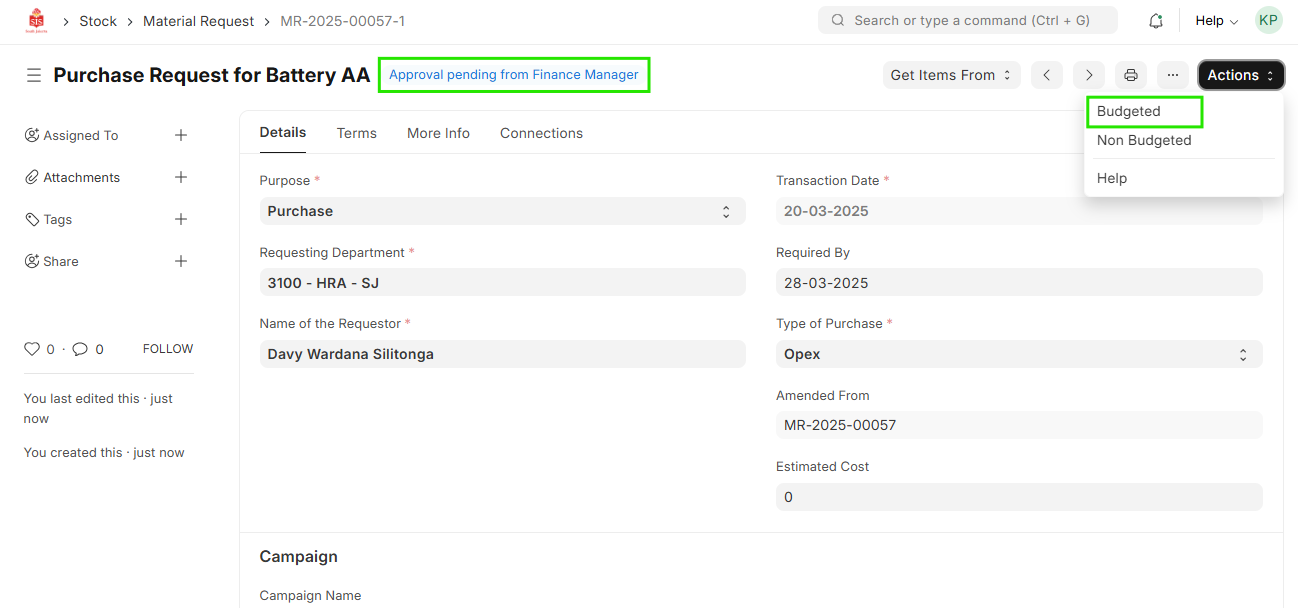Viewport: 1298px width, 608px height.
Task: Toggle the sidebar hamburger menu
Action: tap(34, 75)
